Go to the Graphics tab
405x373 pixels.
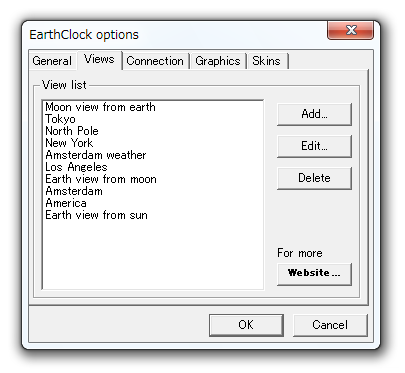[x=218, y=61]
